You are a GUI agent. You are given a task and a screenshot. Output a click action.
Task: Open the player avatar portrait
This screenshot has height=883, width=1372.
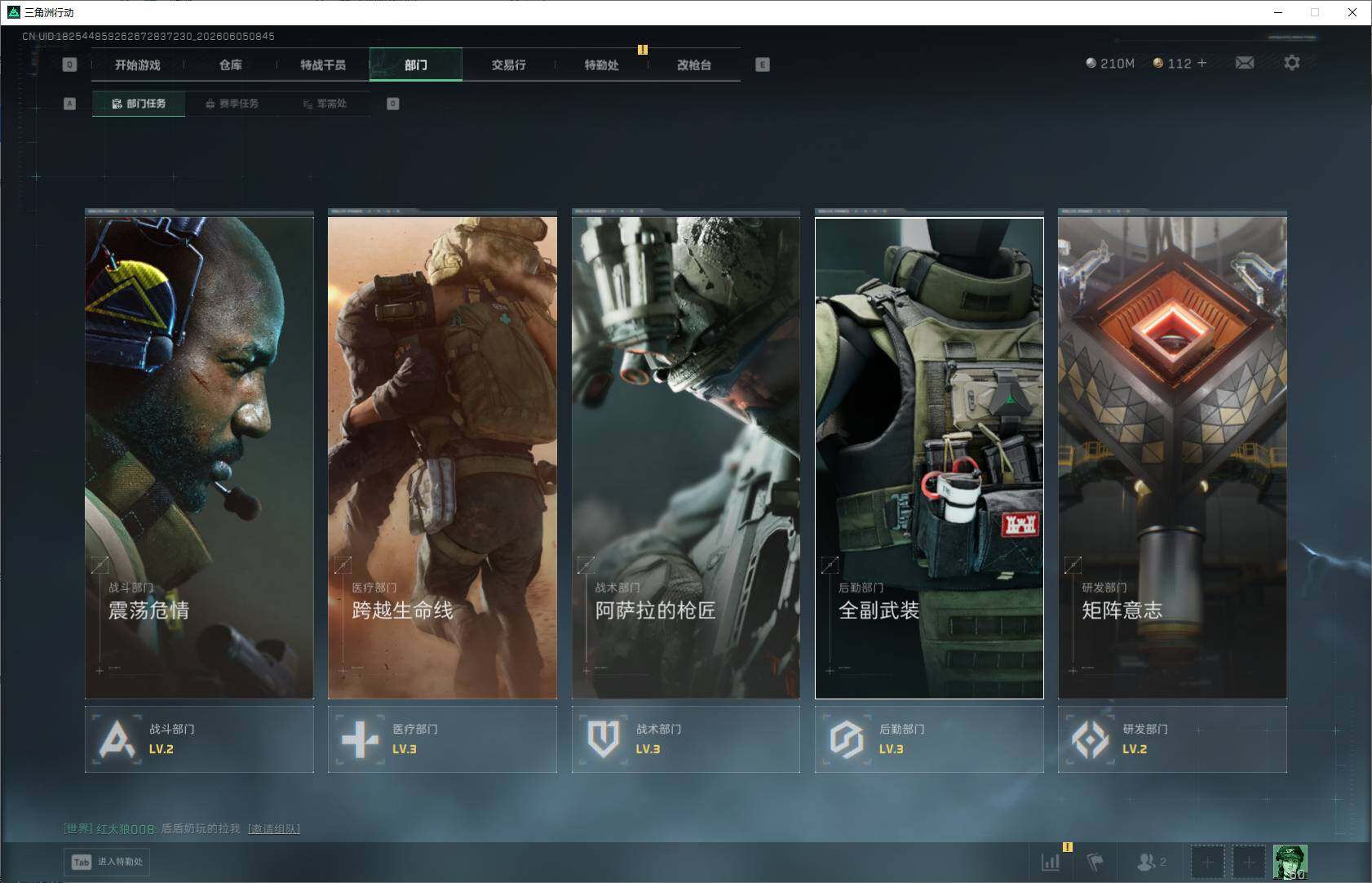1290,862
